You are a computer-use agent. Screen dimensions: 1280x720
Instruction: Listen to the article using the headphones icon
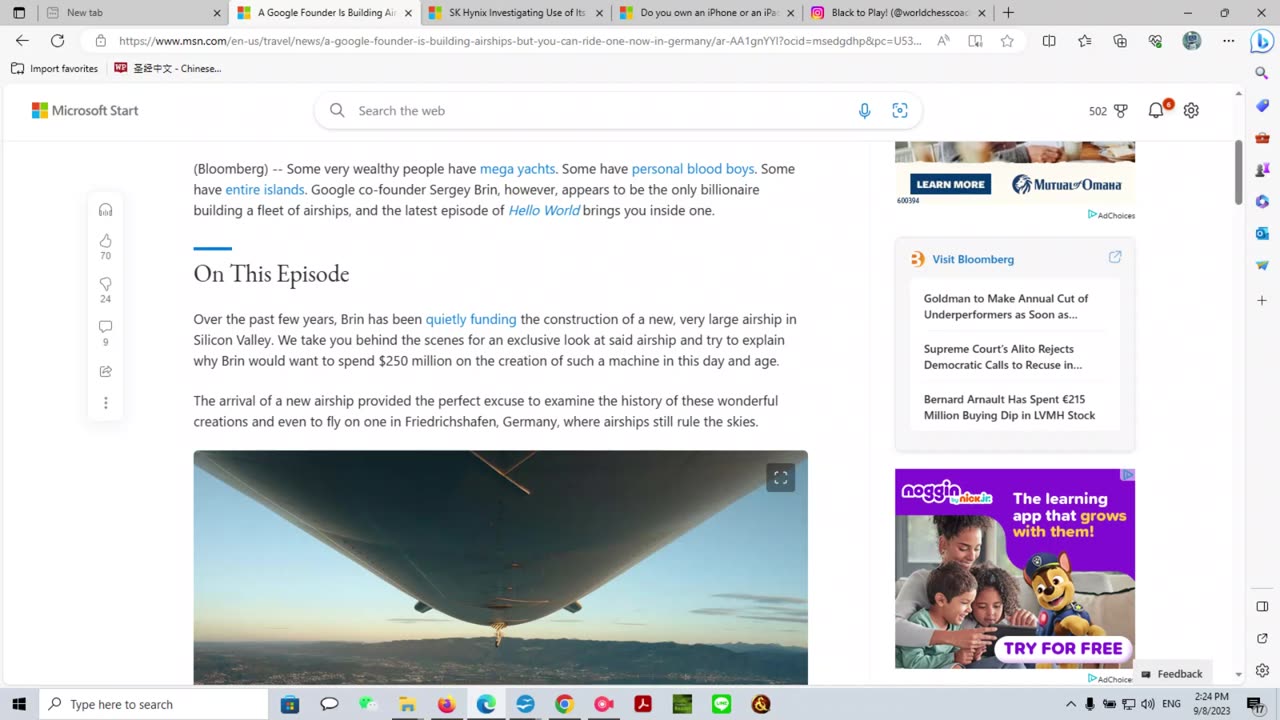pos(105,210)
